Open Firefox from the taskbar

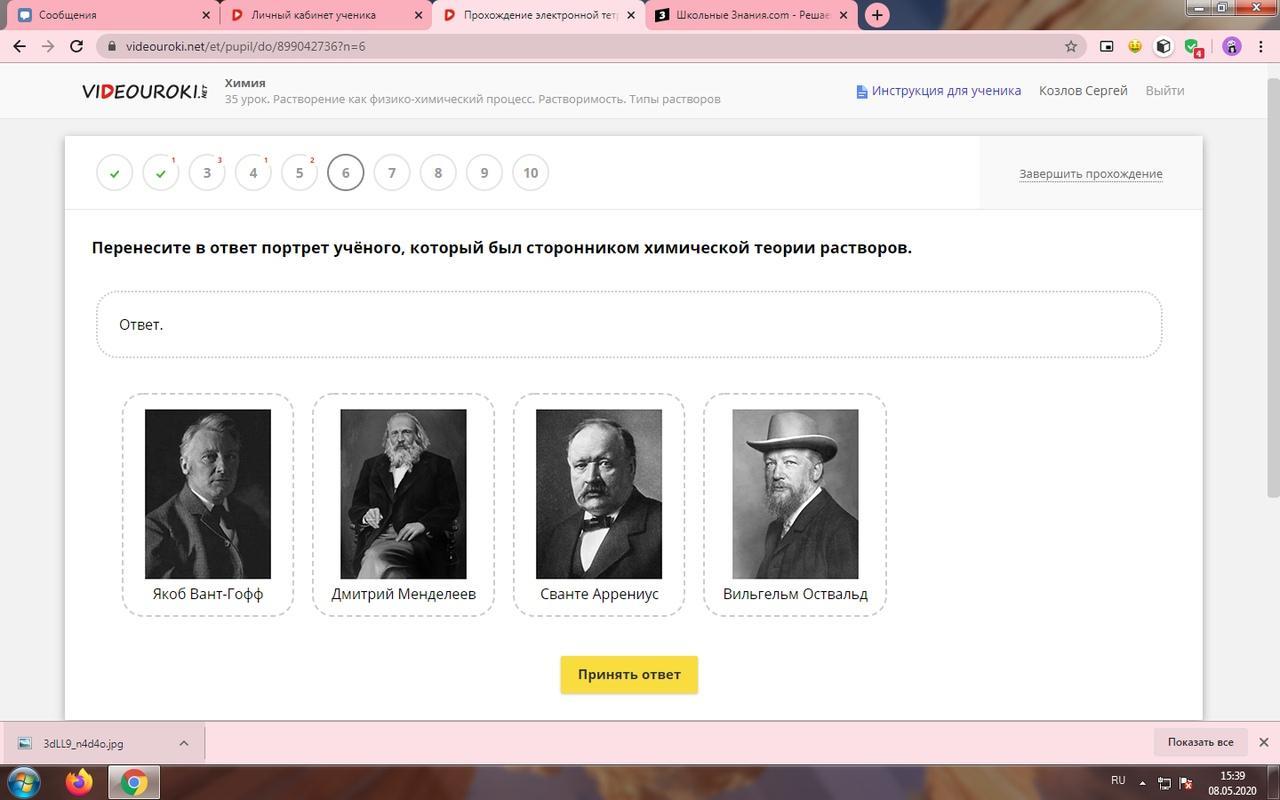click(79, 781)
